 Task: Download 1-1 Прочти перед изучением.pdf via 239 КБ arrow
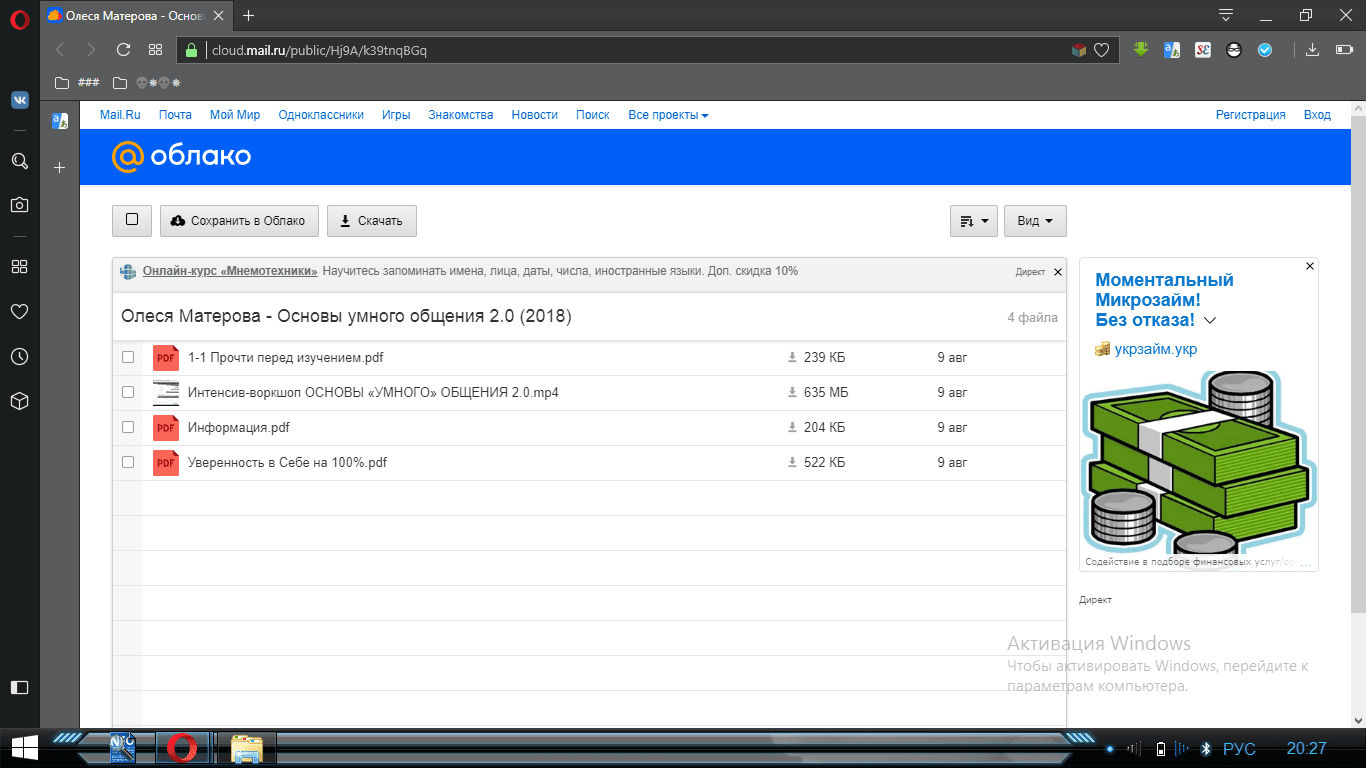792,357
